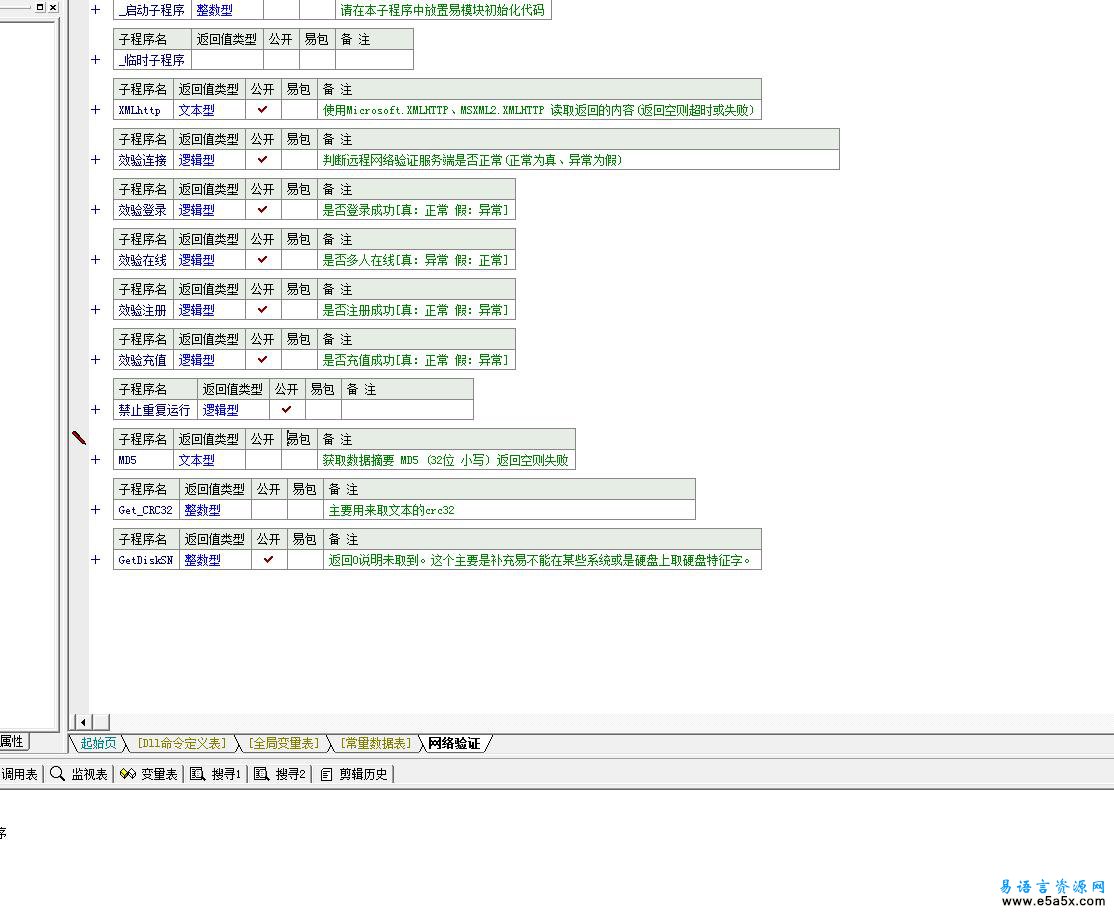Select the 属性 panel tab

12,741
